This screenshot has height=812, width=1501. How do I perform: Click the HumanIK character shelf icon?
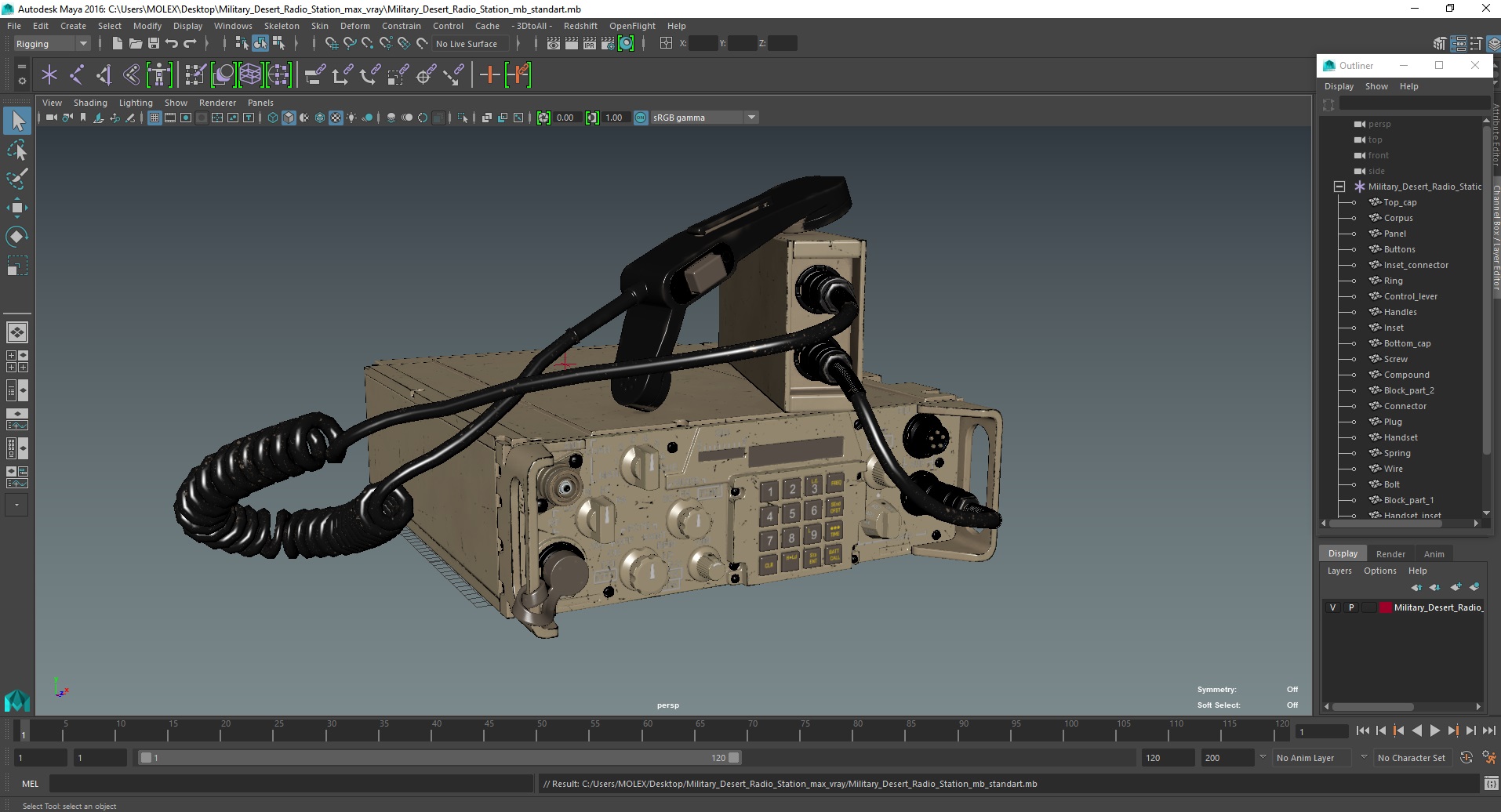tap(159, 75)
